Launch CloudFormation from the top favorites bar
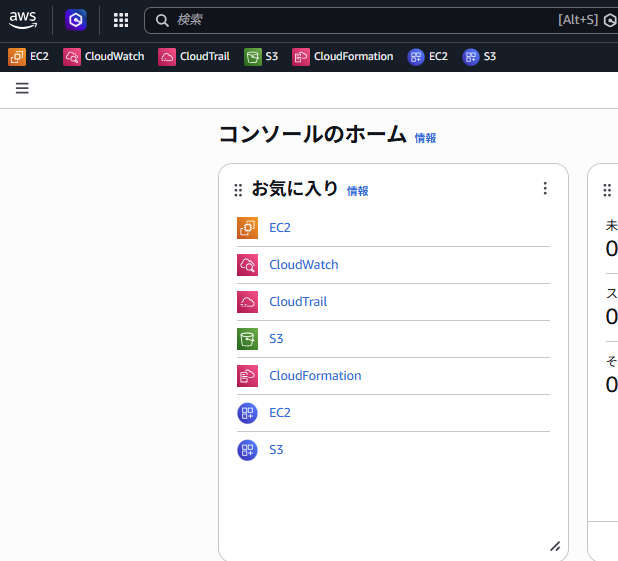This screenshot has width=618, height=561. point(343,57)
